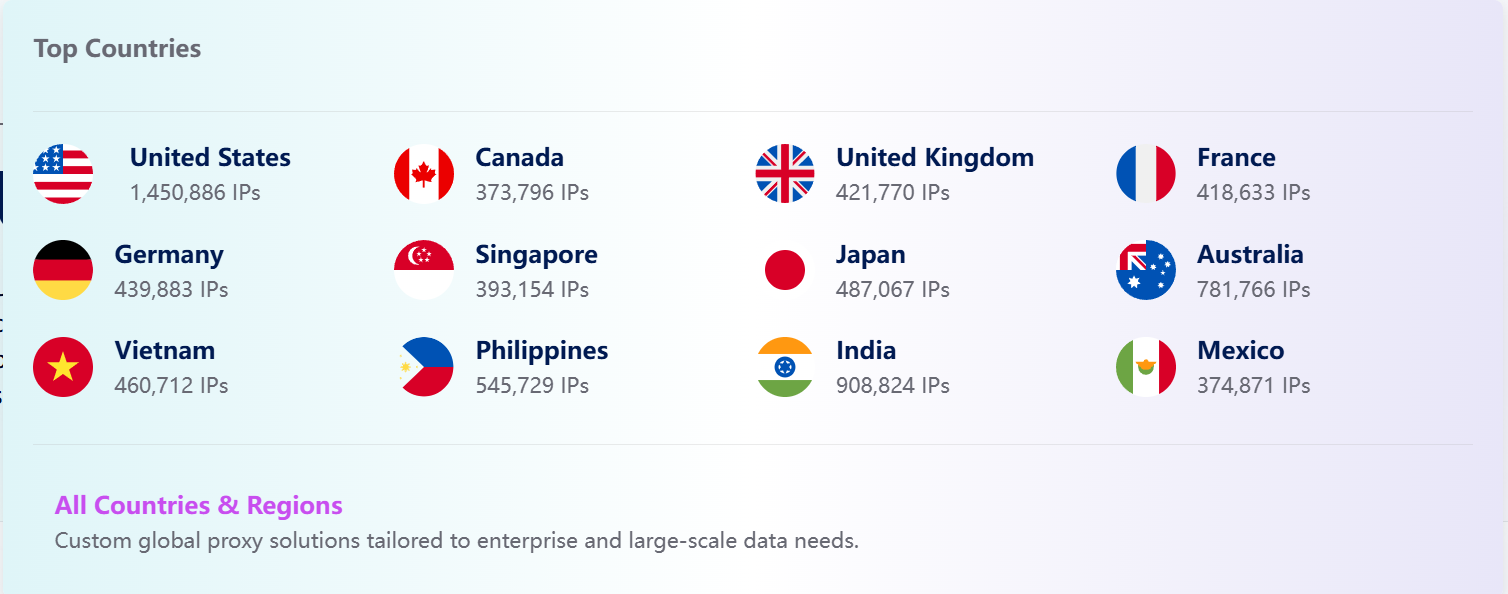Select the United Kingdom flag icon
This screenshot has height=594, width=1508.
point(785,174)
